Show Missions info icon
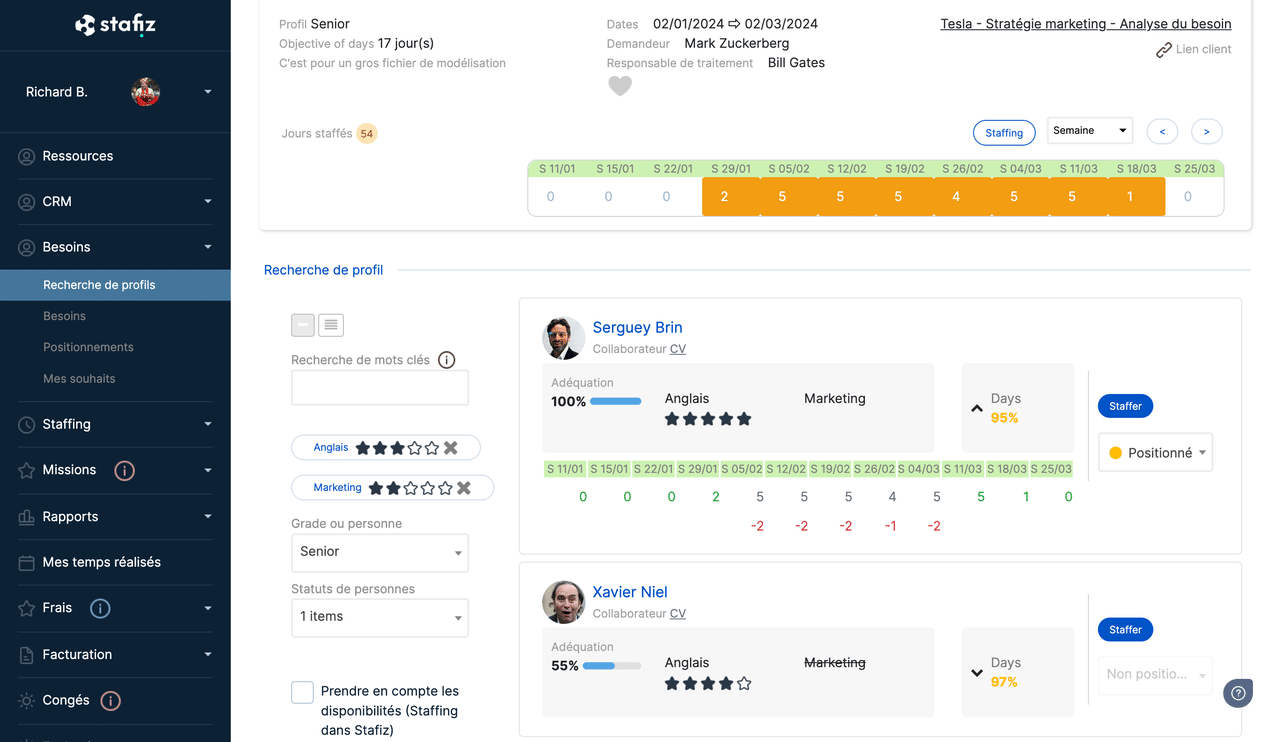This screenshot has height=742, width=1280. point(124,470)
